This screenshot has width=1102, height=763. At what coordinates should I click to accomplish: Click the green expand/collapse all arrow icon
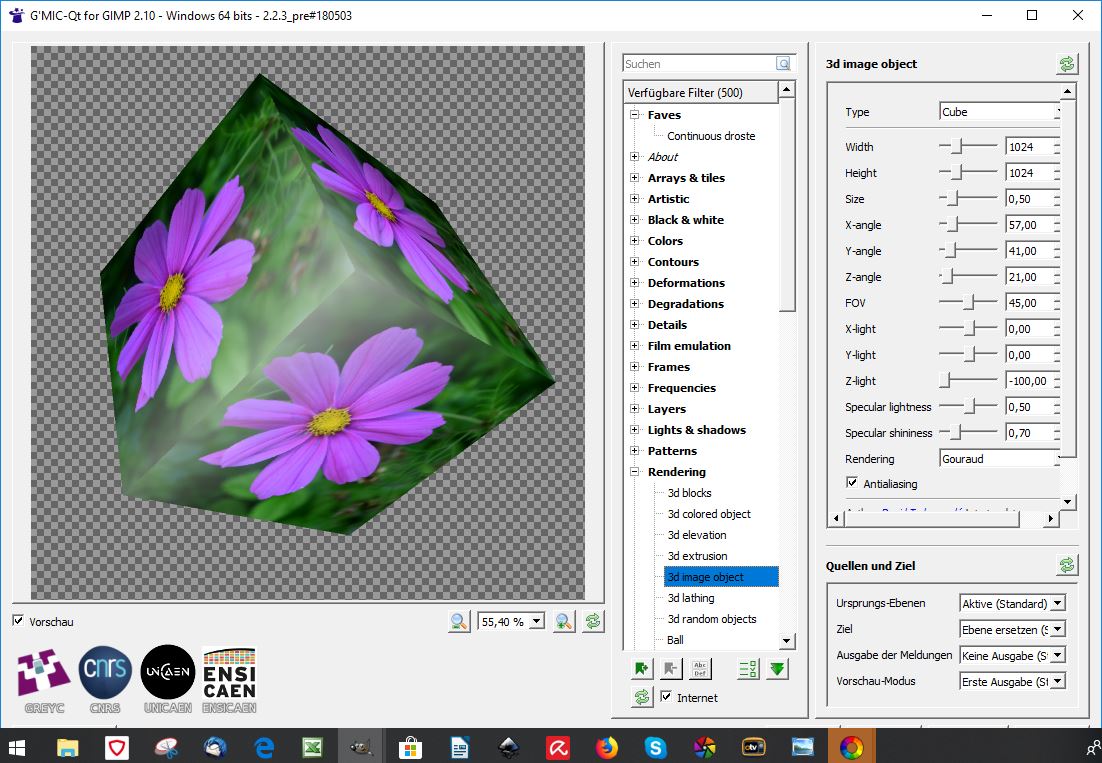(777, 670)
